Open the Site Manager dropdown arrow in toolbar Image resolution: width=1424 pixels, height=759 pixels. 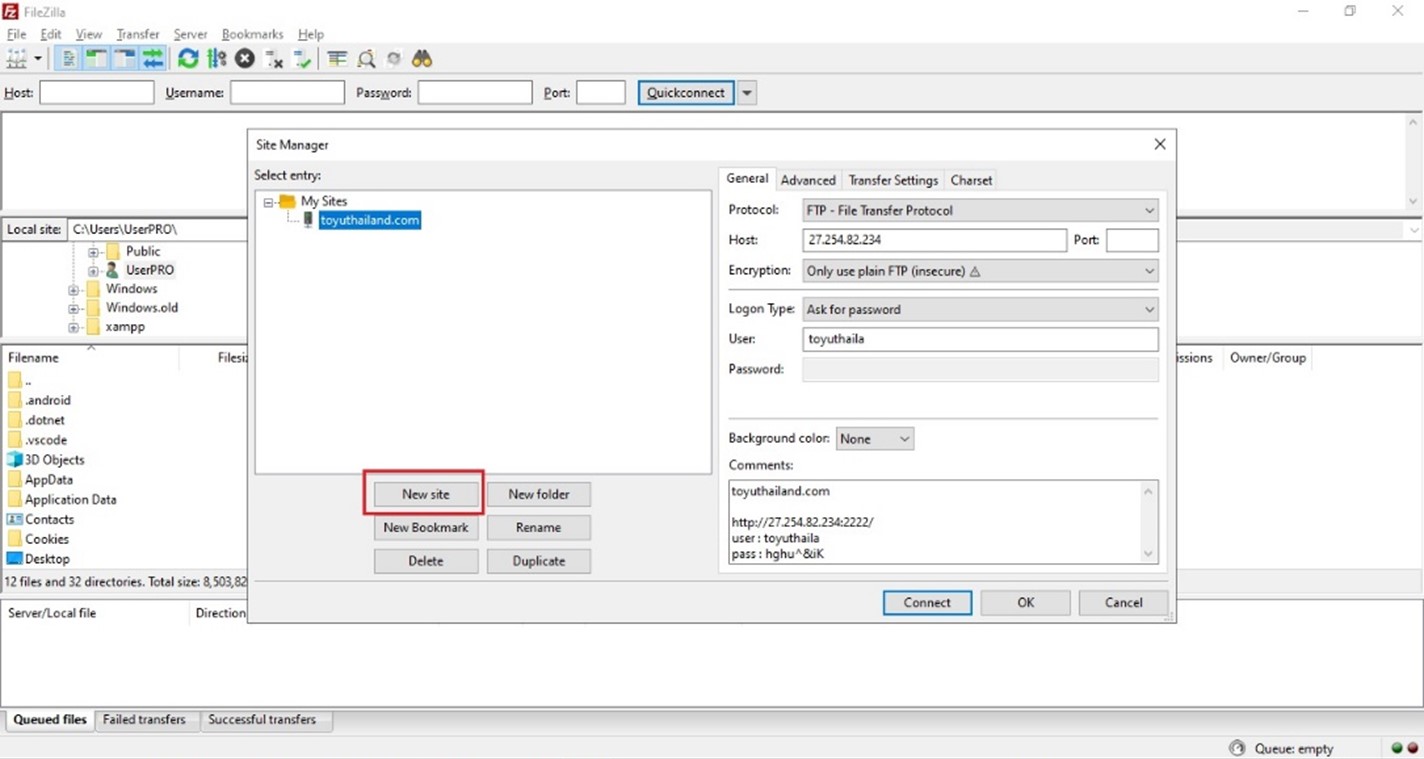(38, 59)
